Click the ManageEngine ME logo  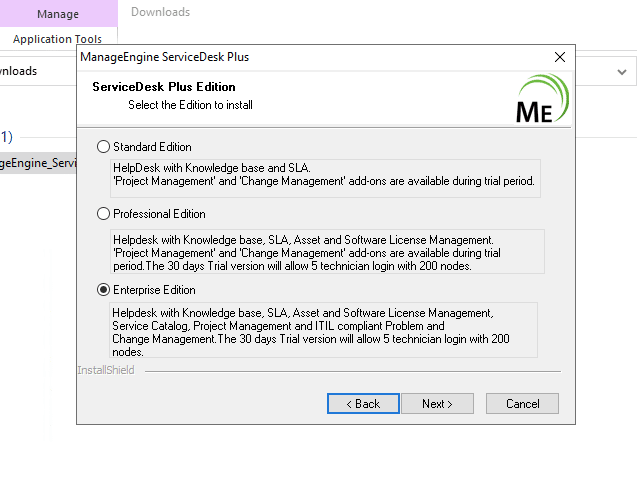click(542, 98)
